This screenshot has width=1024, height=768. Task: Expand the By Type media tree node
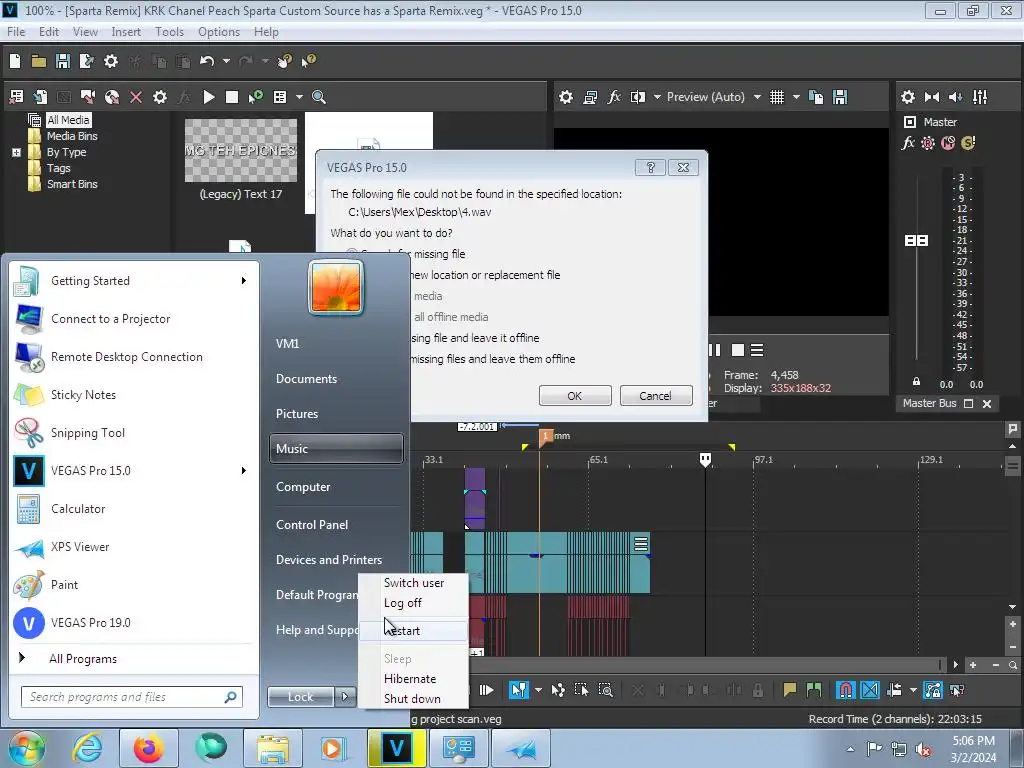16,152
